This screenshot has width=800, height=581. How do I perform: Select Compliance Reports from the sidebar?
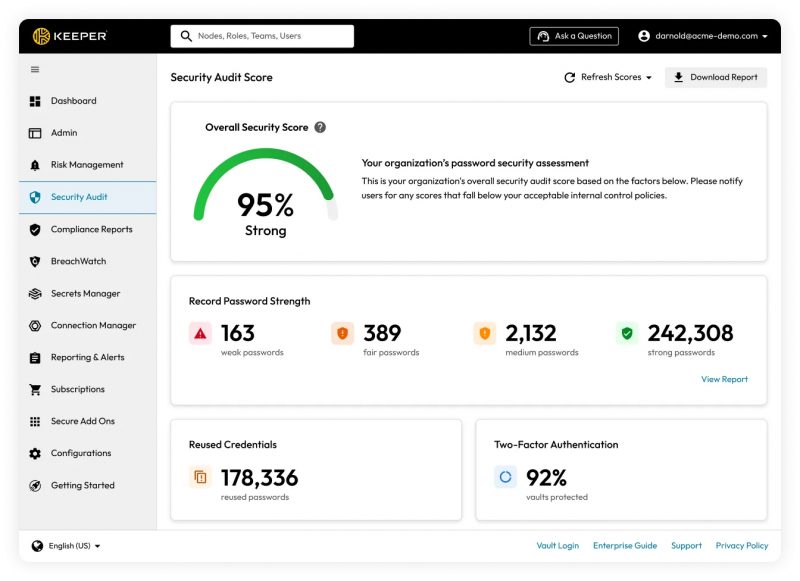click(88, 230)
